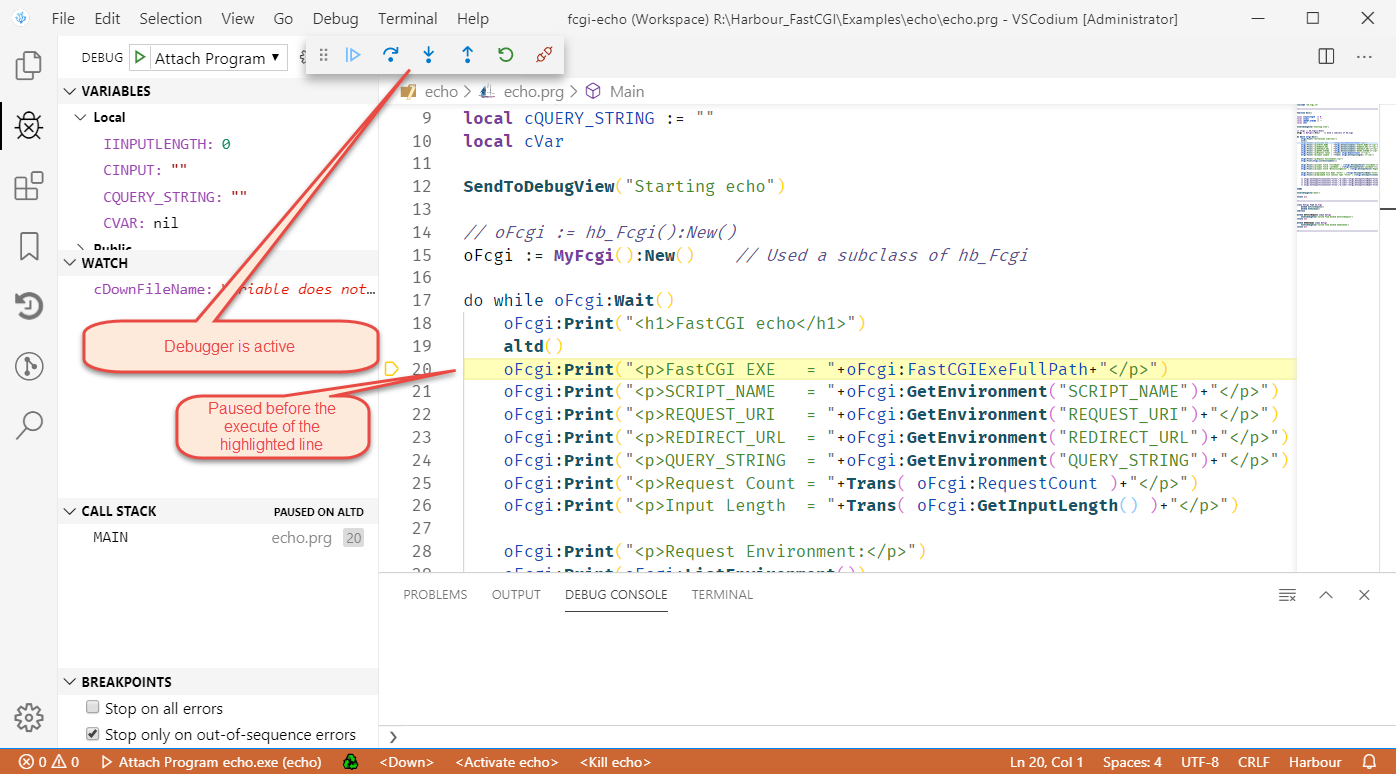Screen dimensions: 1396x774
Task: Click the debug console input field
Action: [880, 736]
